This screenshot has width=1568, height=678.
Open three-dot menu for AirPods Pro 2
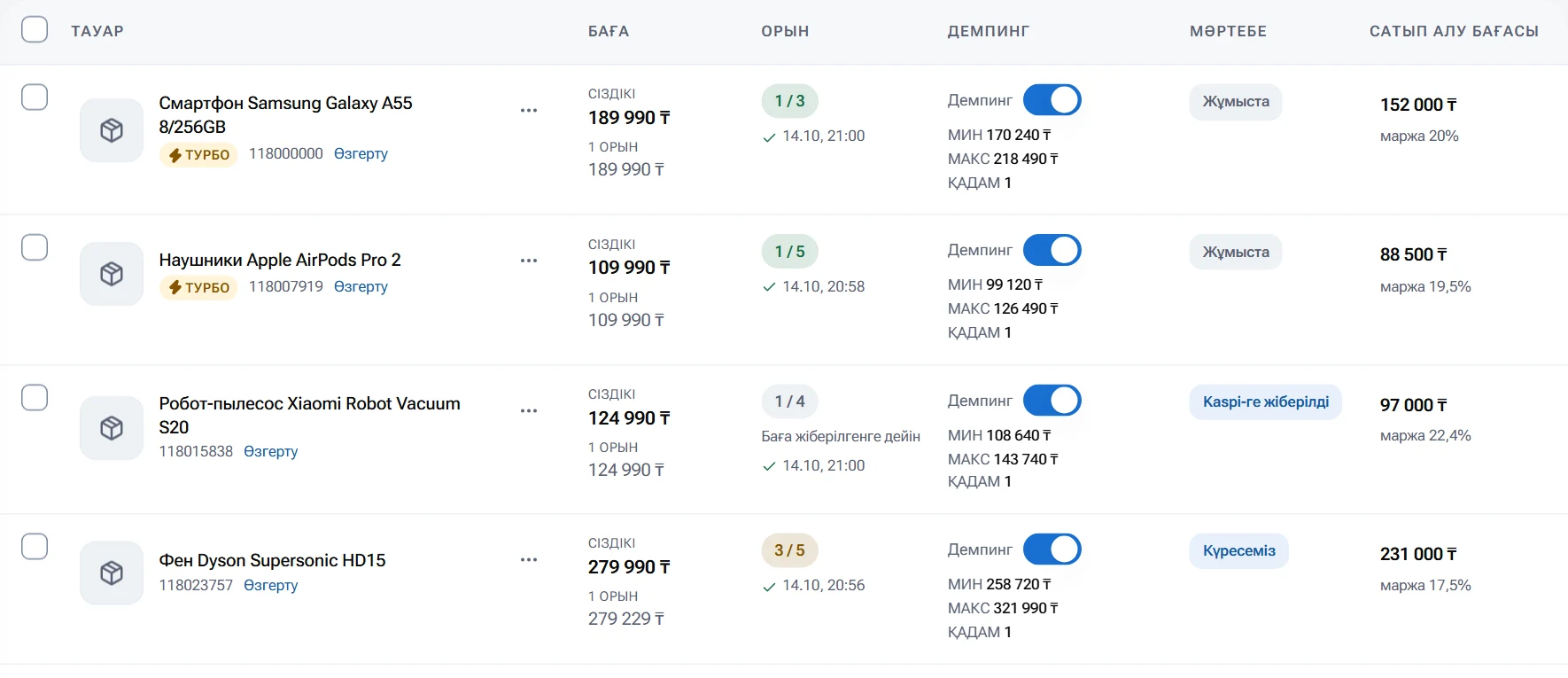pos(529,261)
